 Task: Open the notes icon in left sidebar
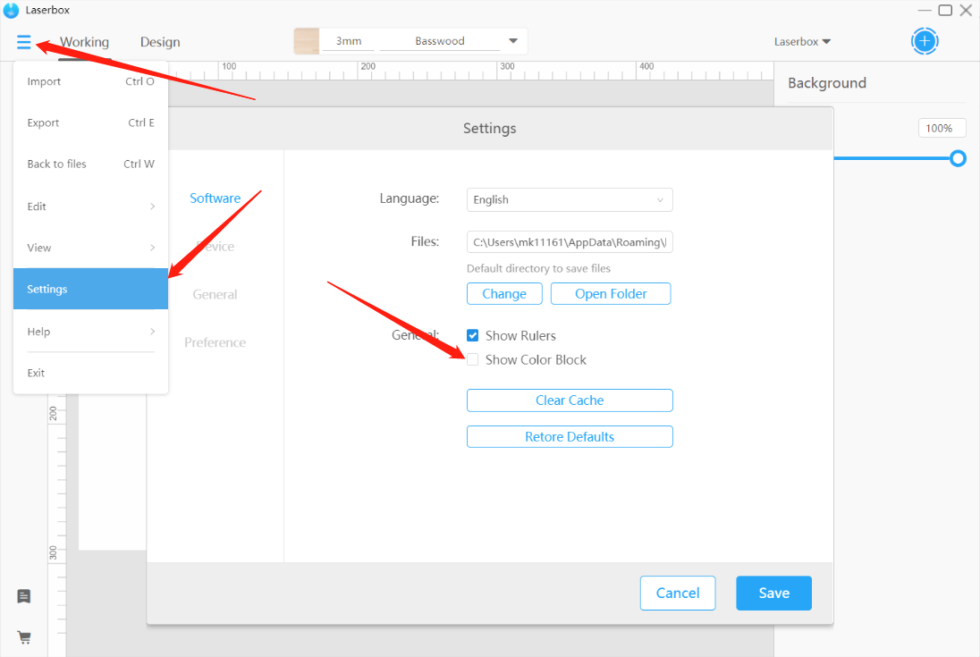(24, 596)
